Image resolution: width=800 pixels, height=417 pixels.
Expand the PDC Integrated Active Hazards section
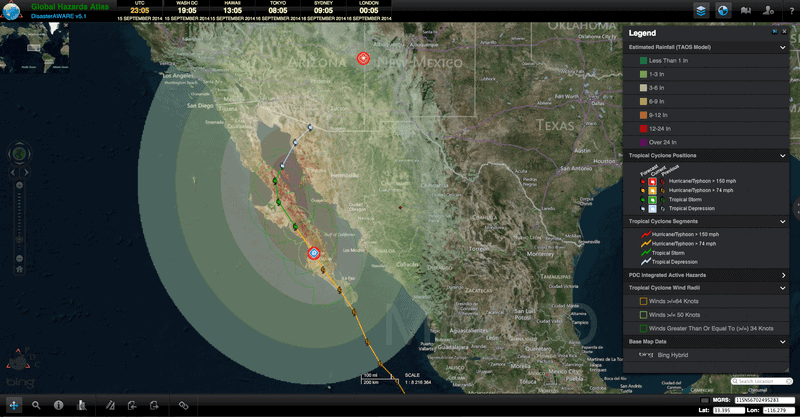782,274
